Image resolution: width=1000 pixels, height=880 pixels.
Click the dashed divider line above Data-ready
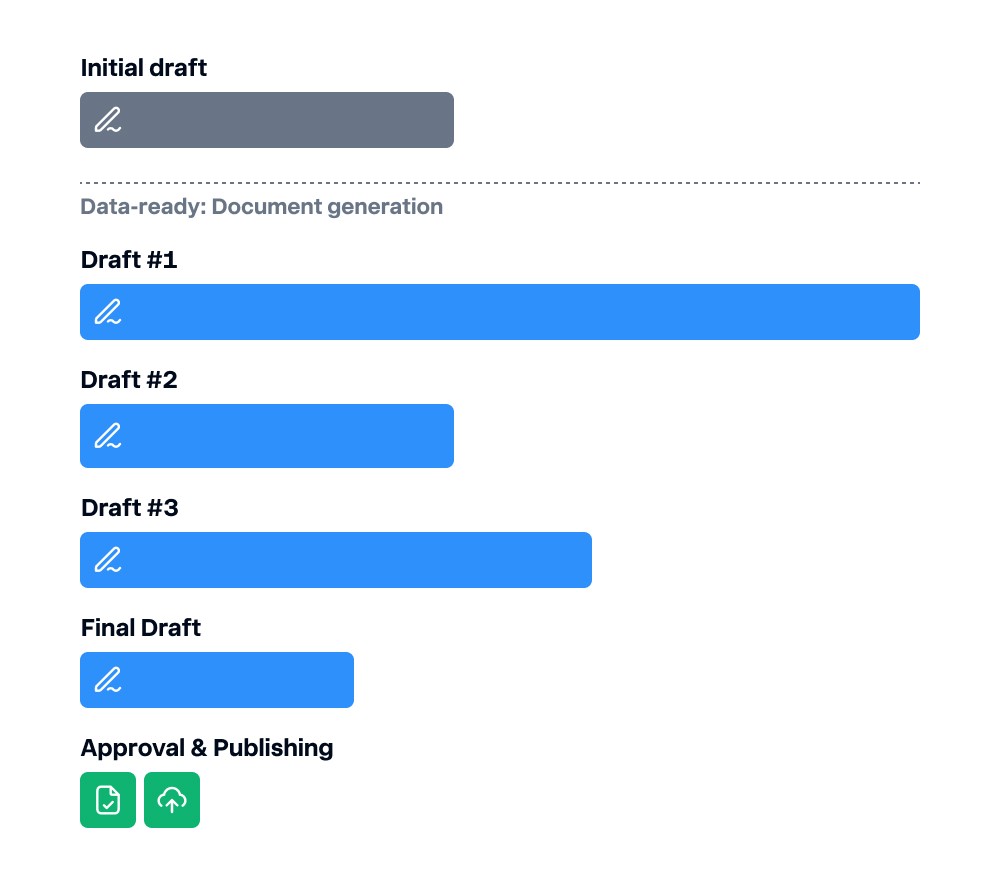[x=499, y=182]
